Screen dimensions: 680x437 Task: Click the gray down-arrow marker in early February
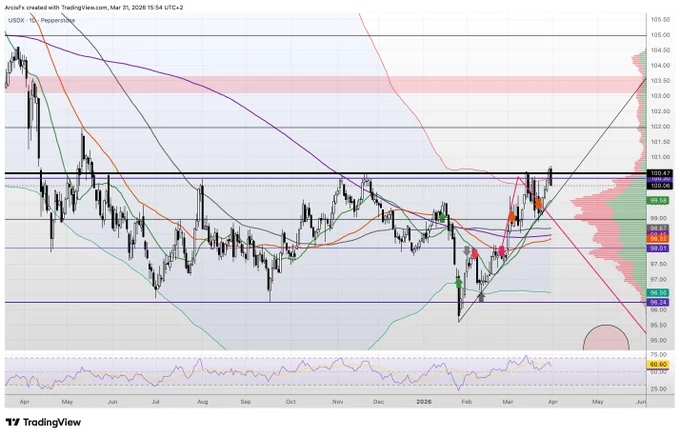tap(467, 251)
